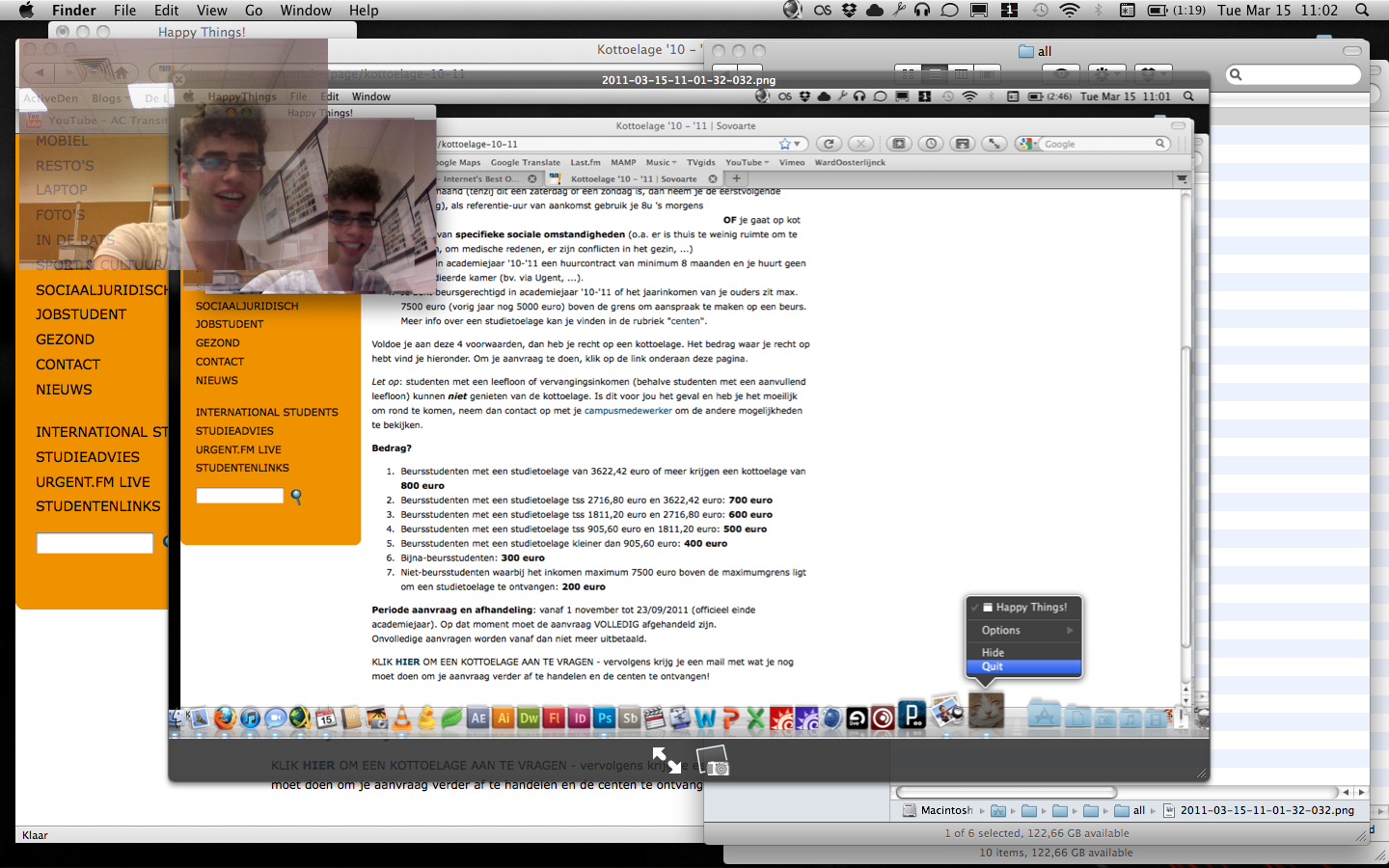Viewport: 1389px width, 868px height.
Task: Open the View menu in the menu bar
Action: (x=212, y=11)
